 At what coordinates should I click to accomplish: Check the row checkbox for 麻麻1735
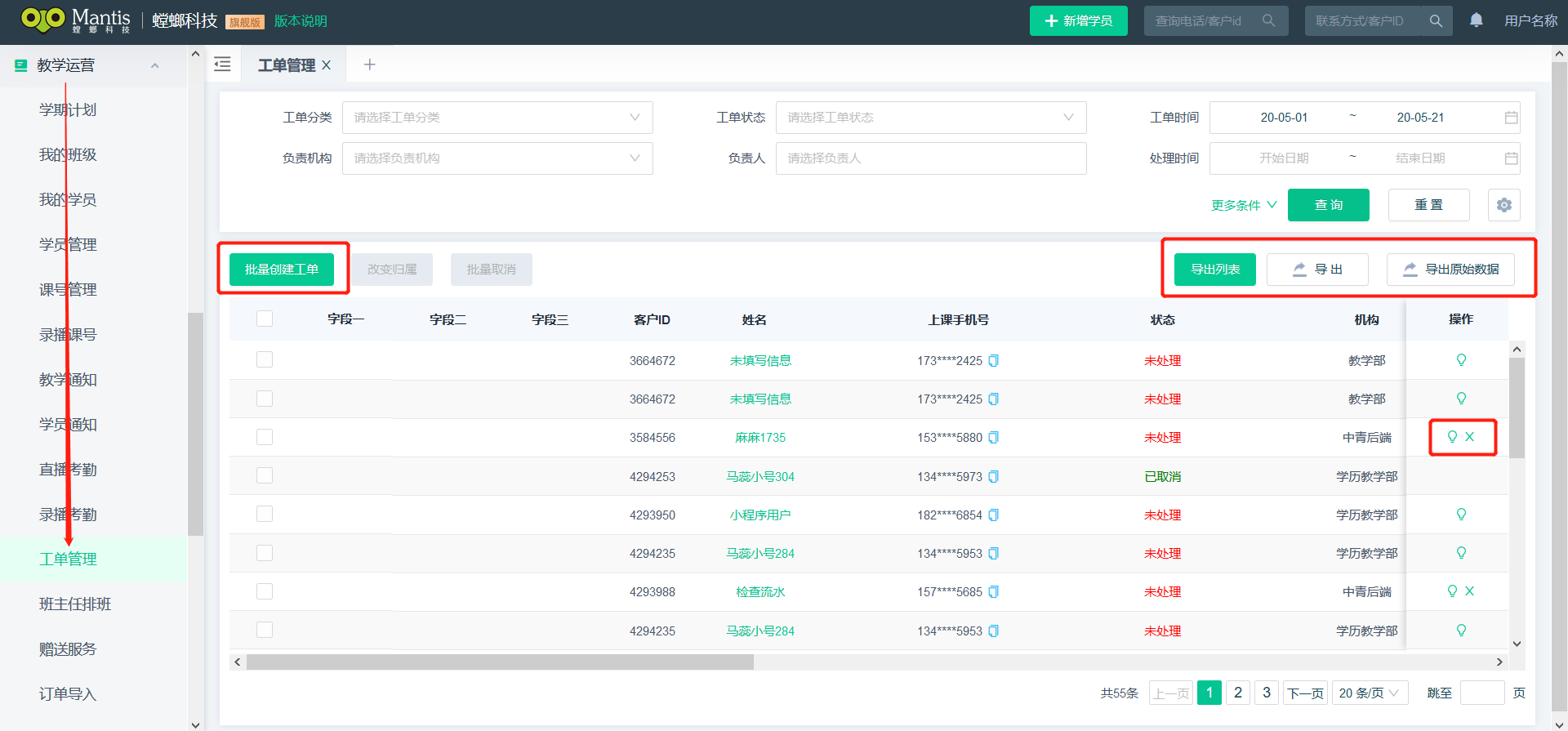point(265,437)
